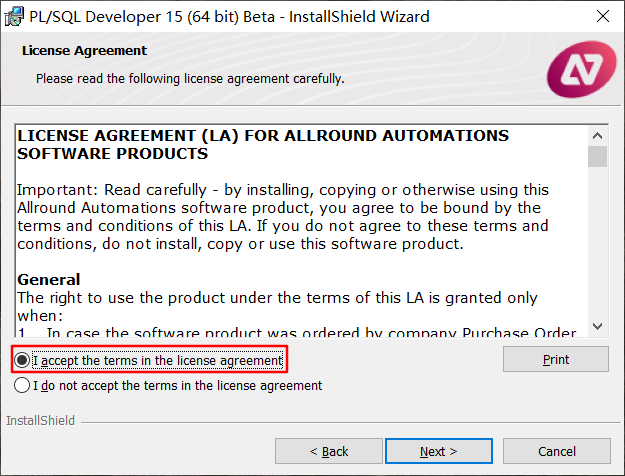Click the Allround Automations logo
The width and height of the screenshot is (625, 476).
[582, 69]
